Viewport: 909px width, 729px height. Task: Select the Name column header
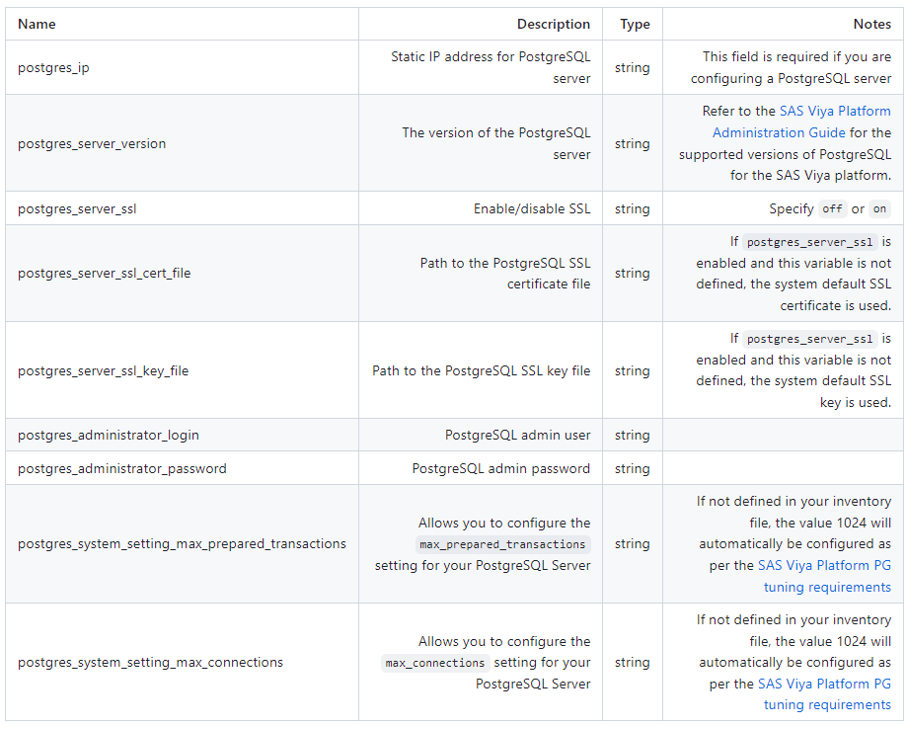tap(36, 24)
